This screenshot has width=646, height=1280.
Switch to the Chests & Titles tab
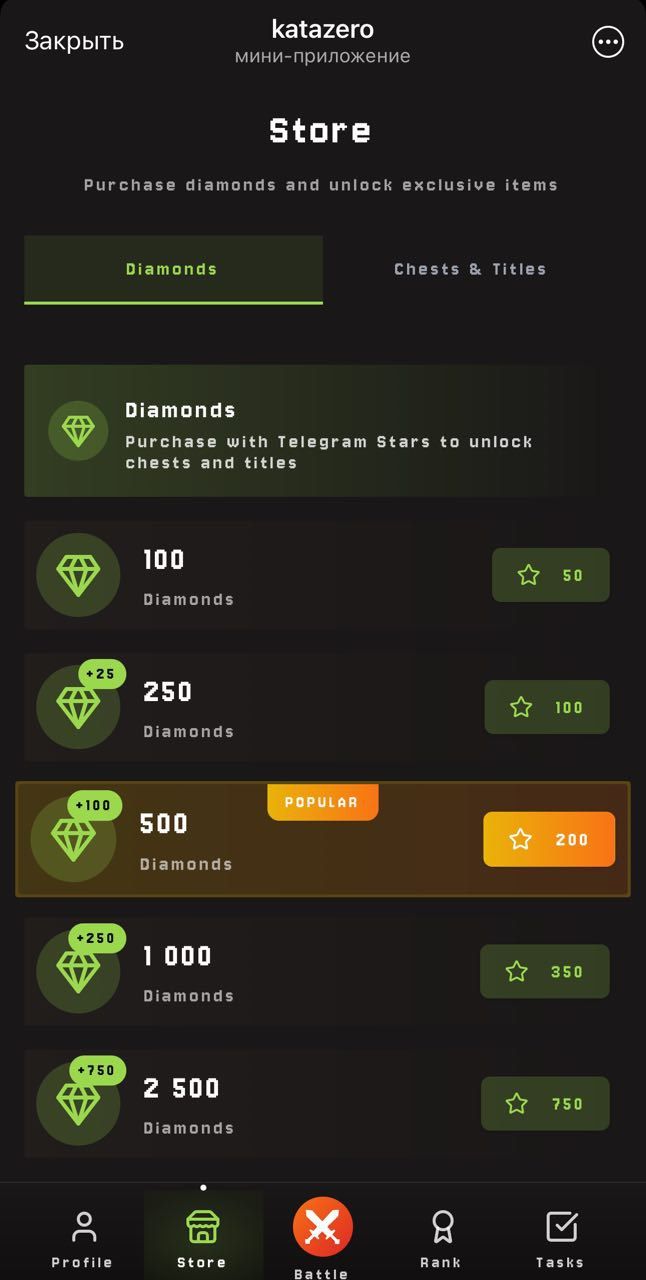point(469,269)
